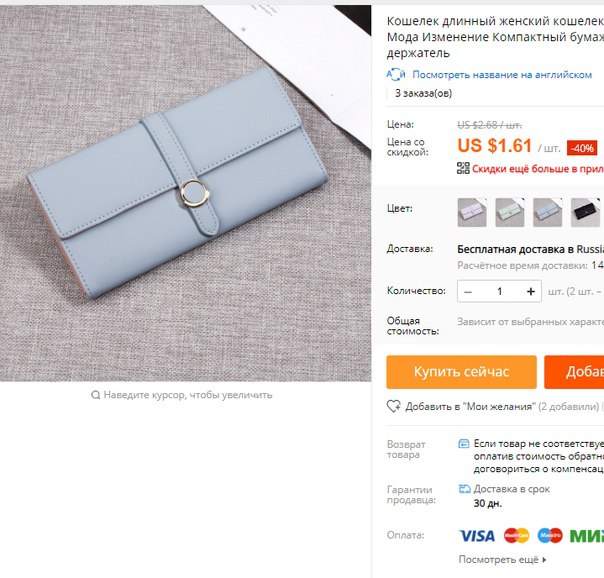This screenshot has width=604, height=578.
Task: Click the heart icon for Мои желания
Action: (x=394, y=406)
